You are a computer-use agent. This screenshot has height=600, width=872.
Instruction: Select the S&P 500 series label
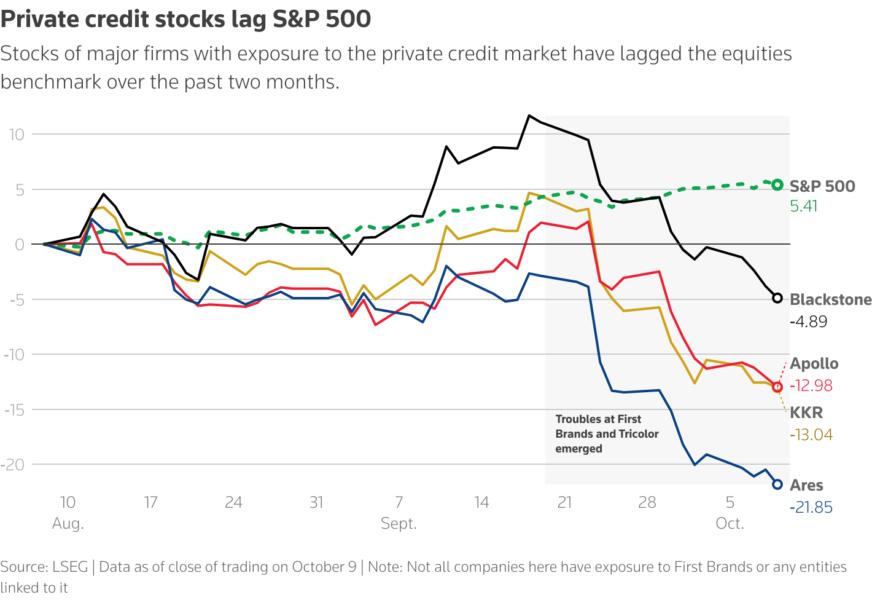point(823,185)
